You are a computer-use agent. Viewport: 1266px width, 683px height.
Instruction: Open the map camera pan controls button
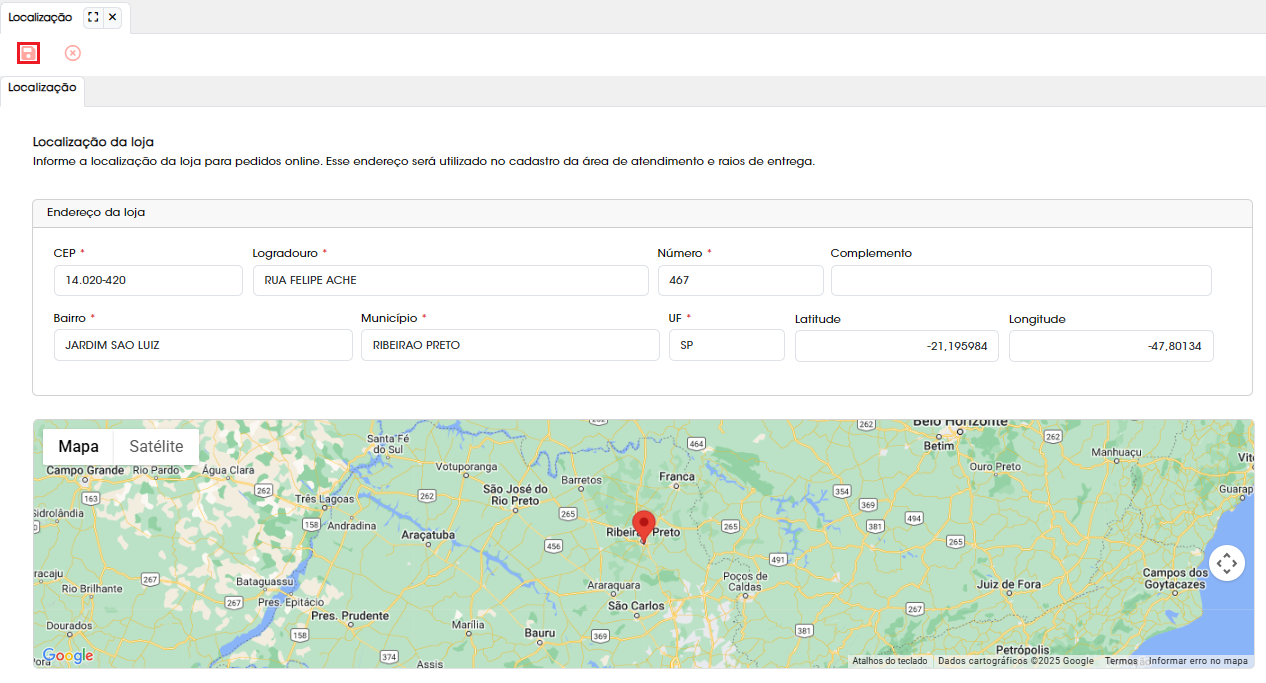[1227, 563]
